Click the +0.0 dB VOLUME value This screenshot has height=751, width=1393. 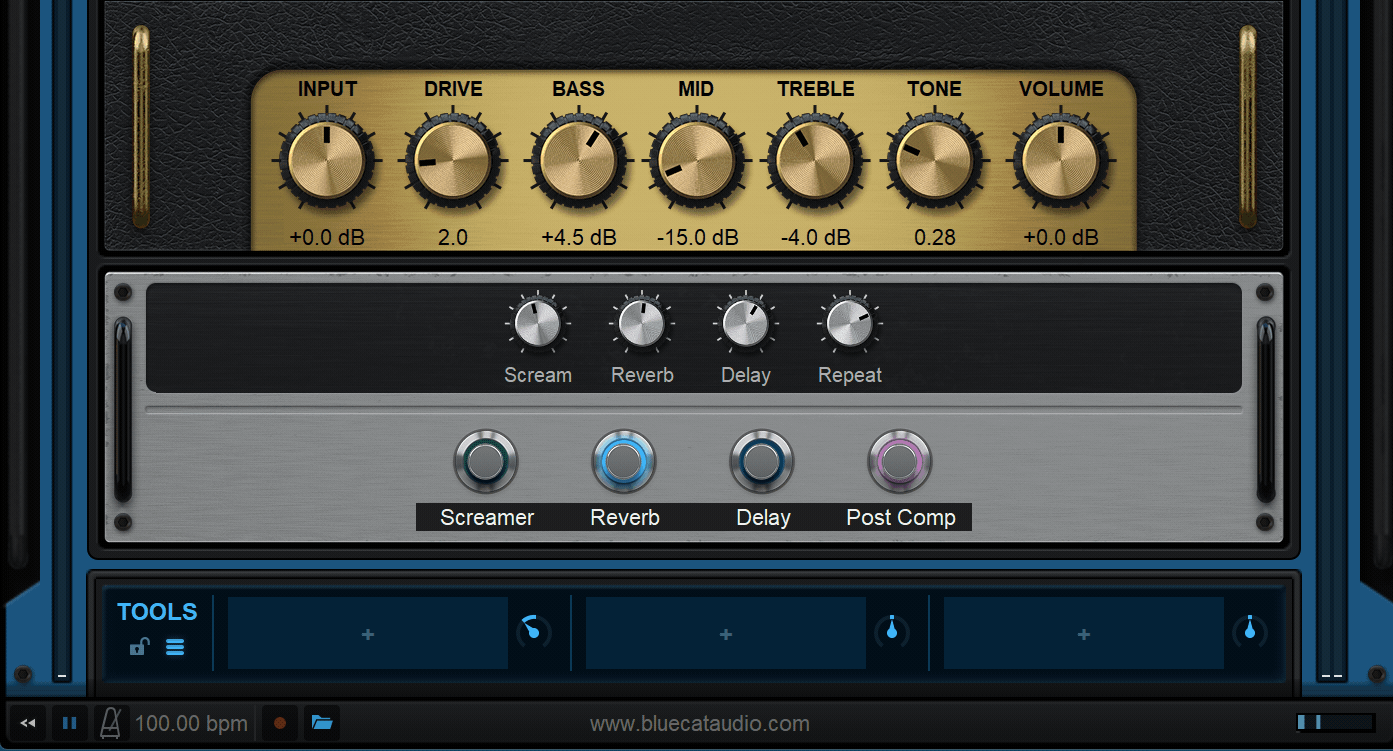coord(1060,238)
